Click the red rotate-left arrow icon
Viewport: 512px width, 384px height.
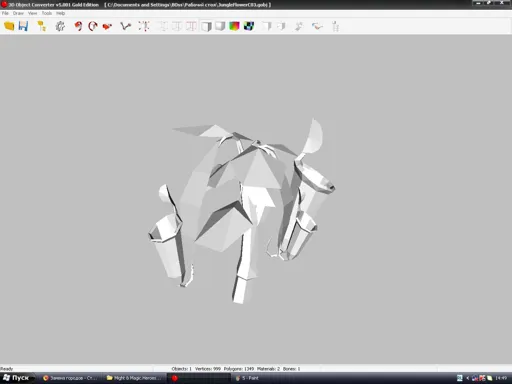point(78,26)
